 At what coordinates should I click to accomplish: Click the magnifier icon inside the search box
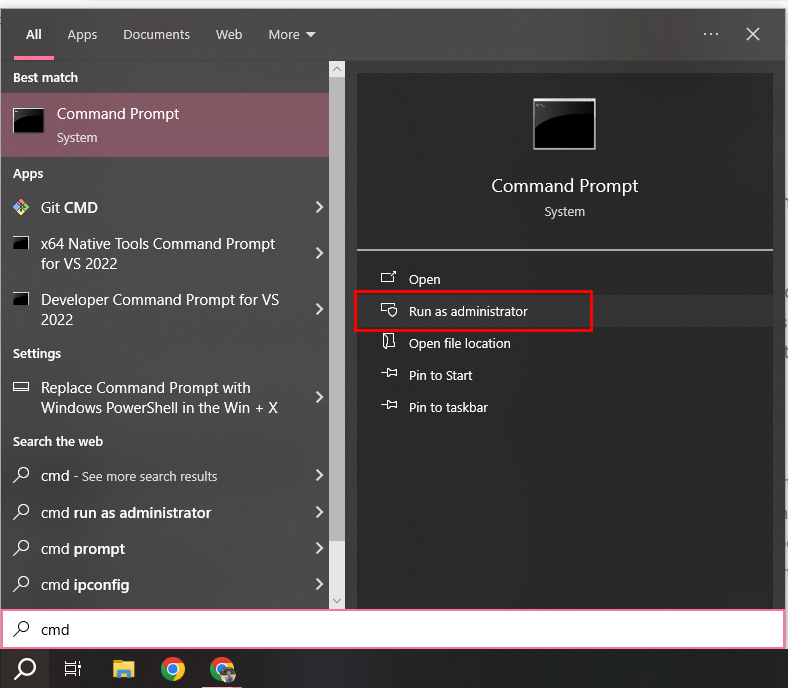[x=21, y=629]
